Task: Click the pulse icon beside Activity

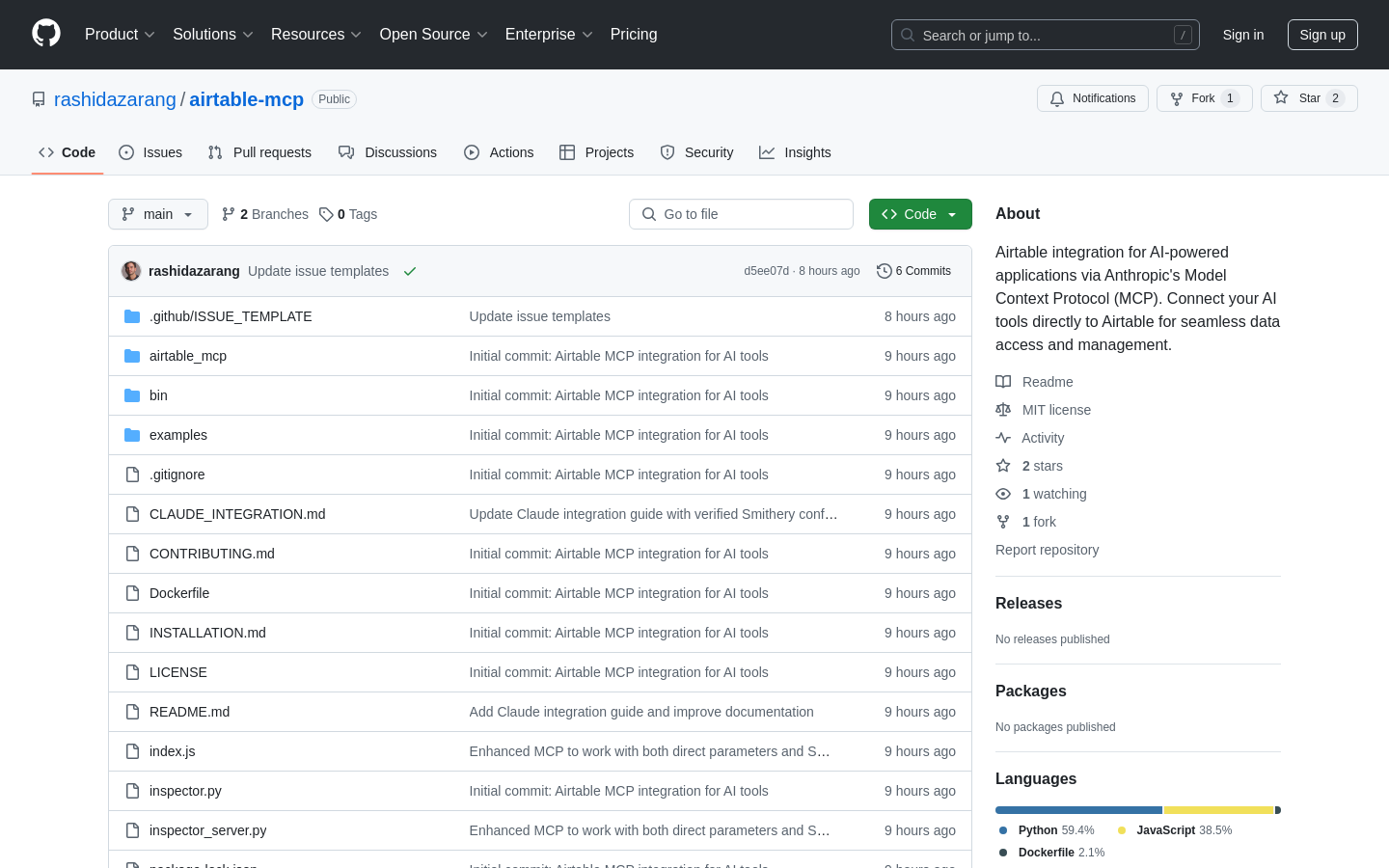Action: click(x=1003, y=438)
